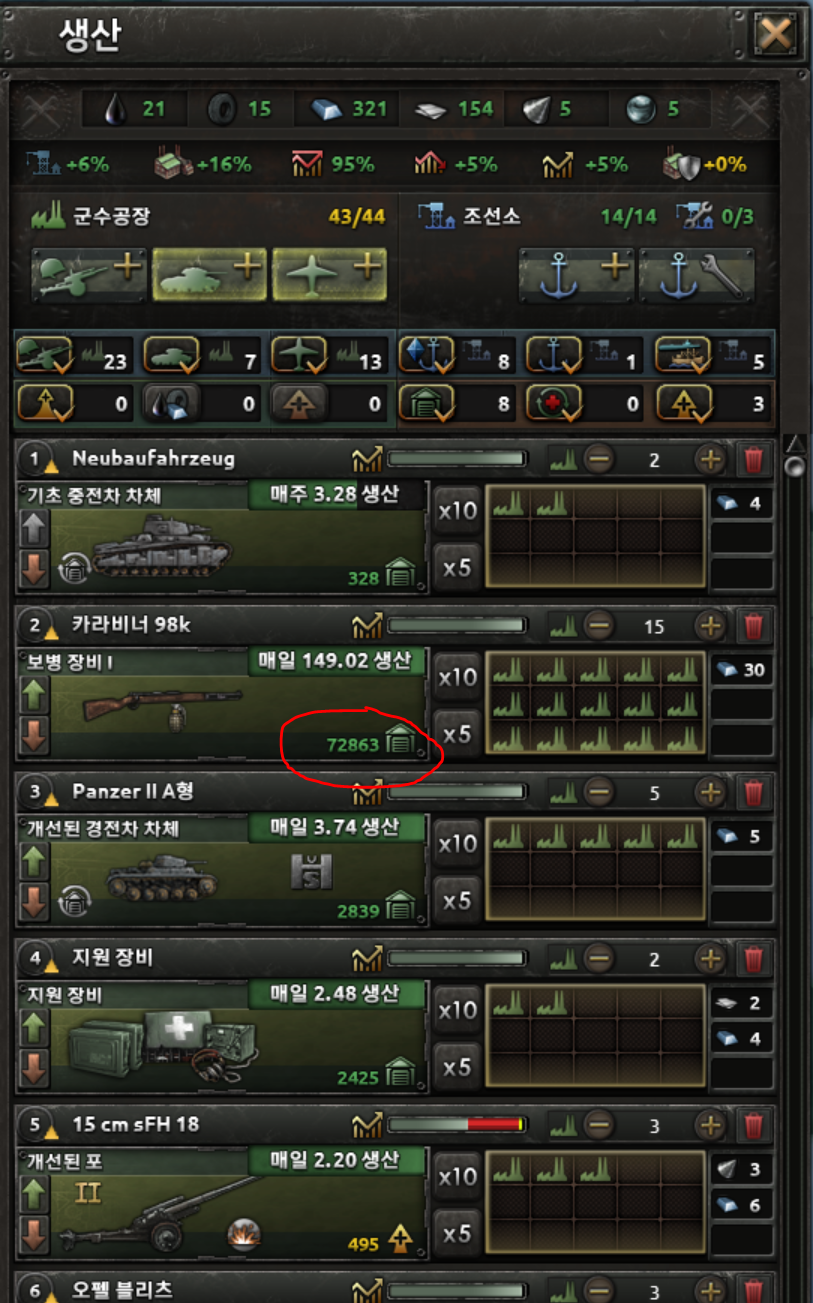Click x5 button for 지원 장비 line
Image resolution: width=813 pixels, height=1303 pixels.
pos(457,1068)
